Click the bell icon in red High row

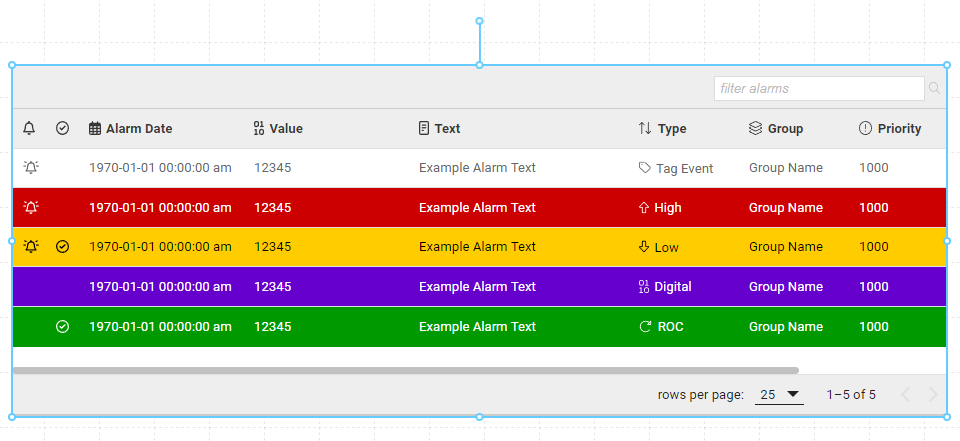click(31, 207)
